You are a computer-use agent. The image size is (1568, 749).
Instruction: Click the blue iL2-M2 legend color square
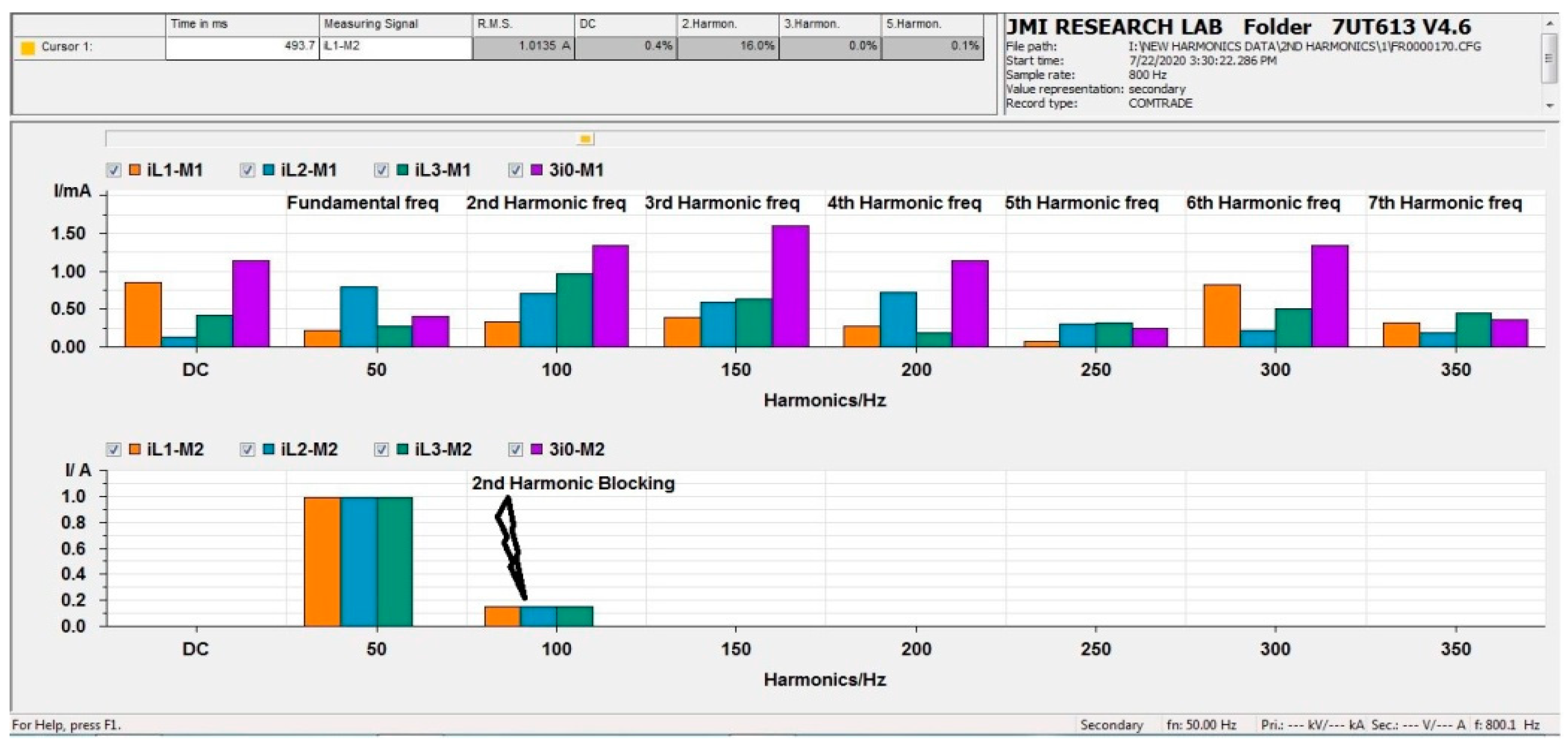point(268,450)
